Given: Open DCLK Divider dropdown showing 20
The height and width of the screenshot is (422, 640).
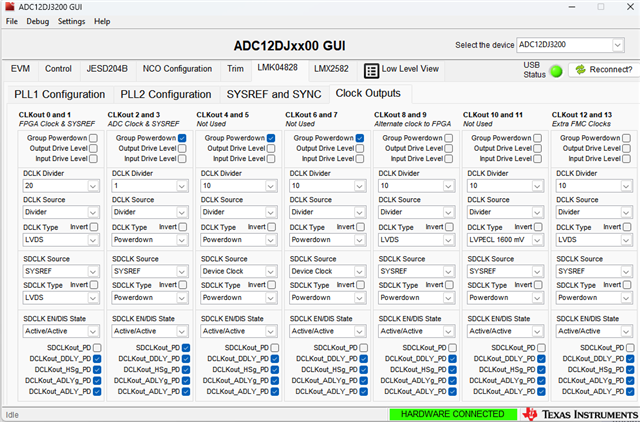Looking at the screenshot, I should click(61, 186).
